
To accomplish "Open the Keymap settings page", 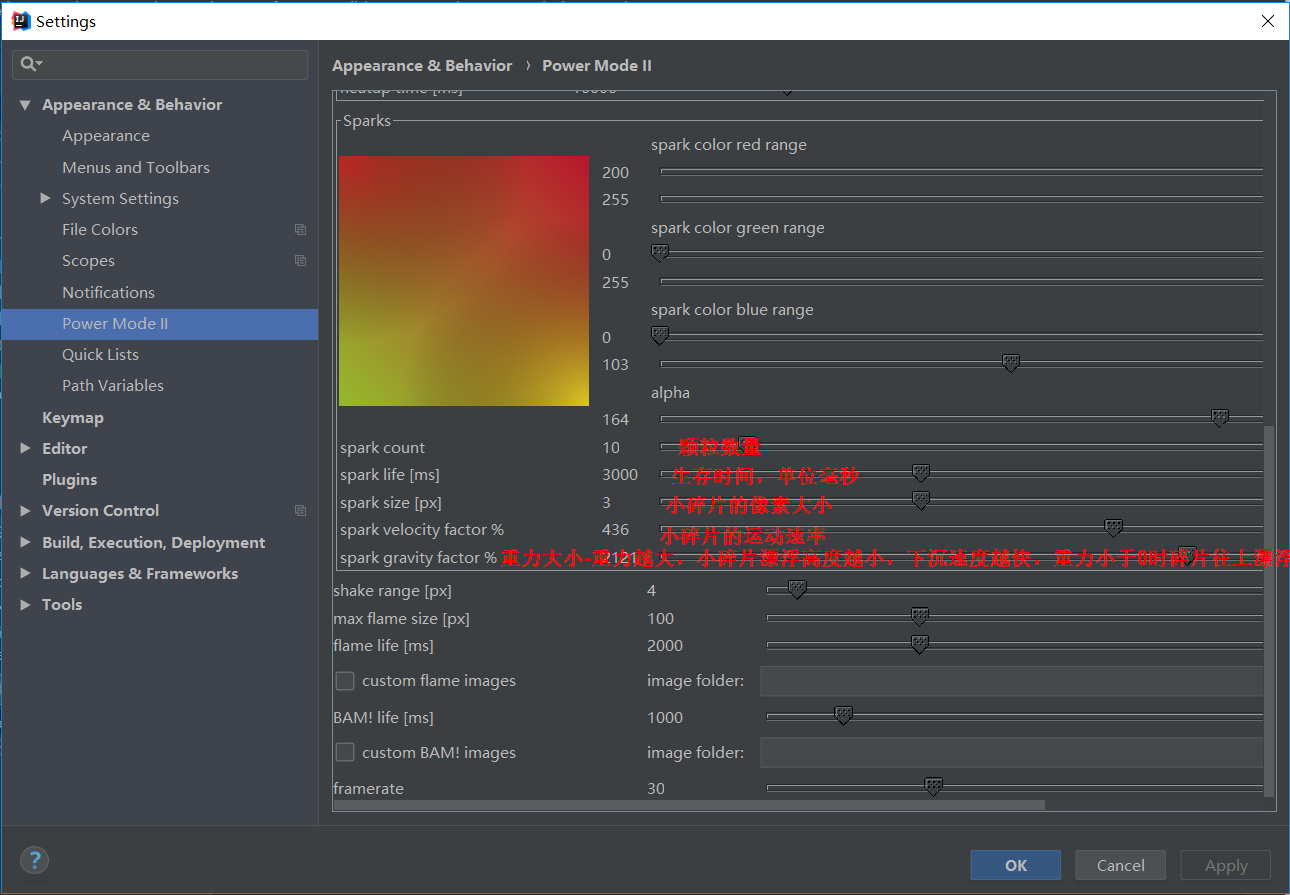I will (x=72, y=417).
